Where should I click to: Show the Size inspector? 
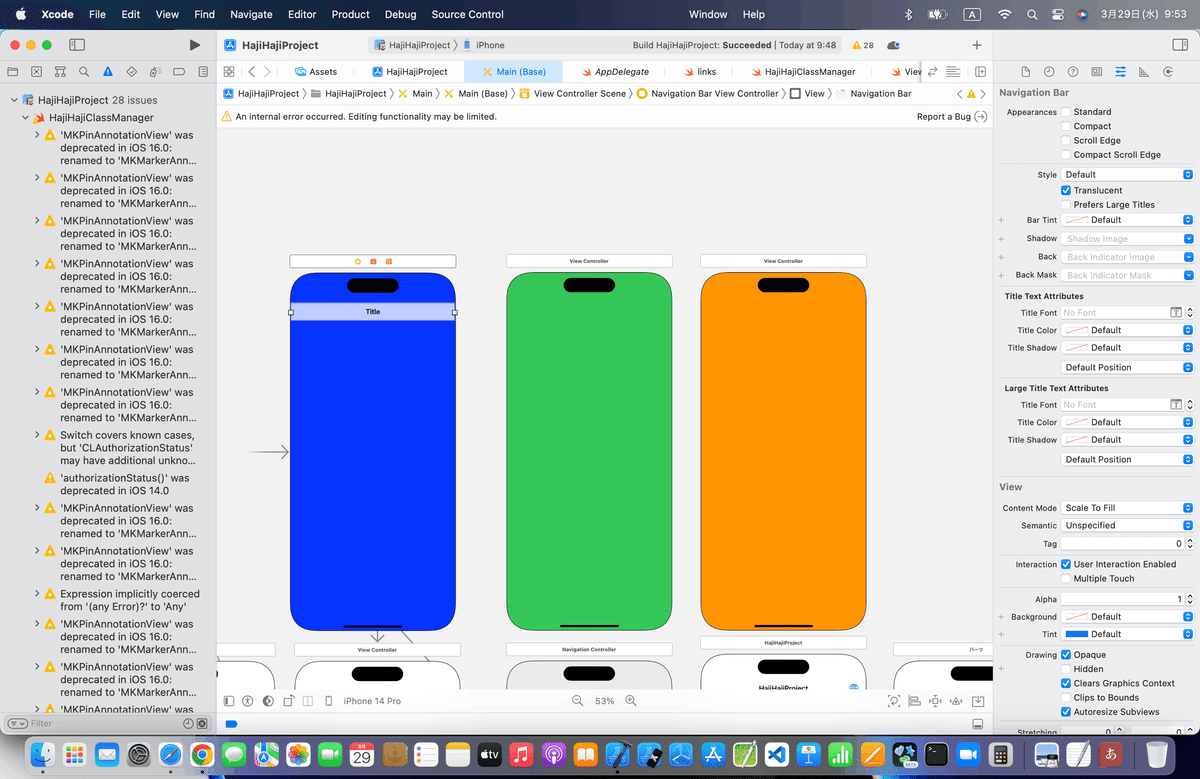tap(1143, 72)
